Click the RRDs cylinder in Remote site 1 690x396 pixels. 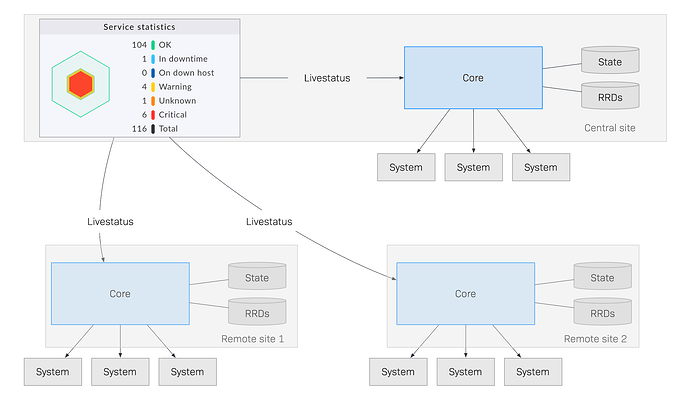point(257,312)
